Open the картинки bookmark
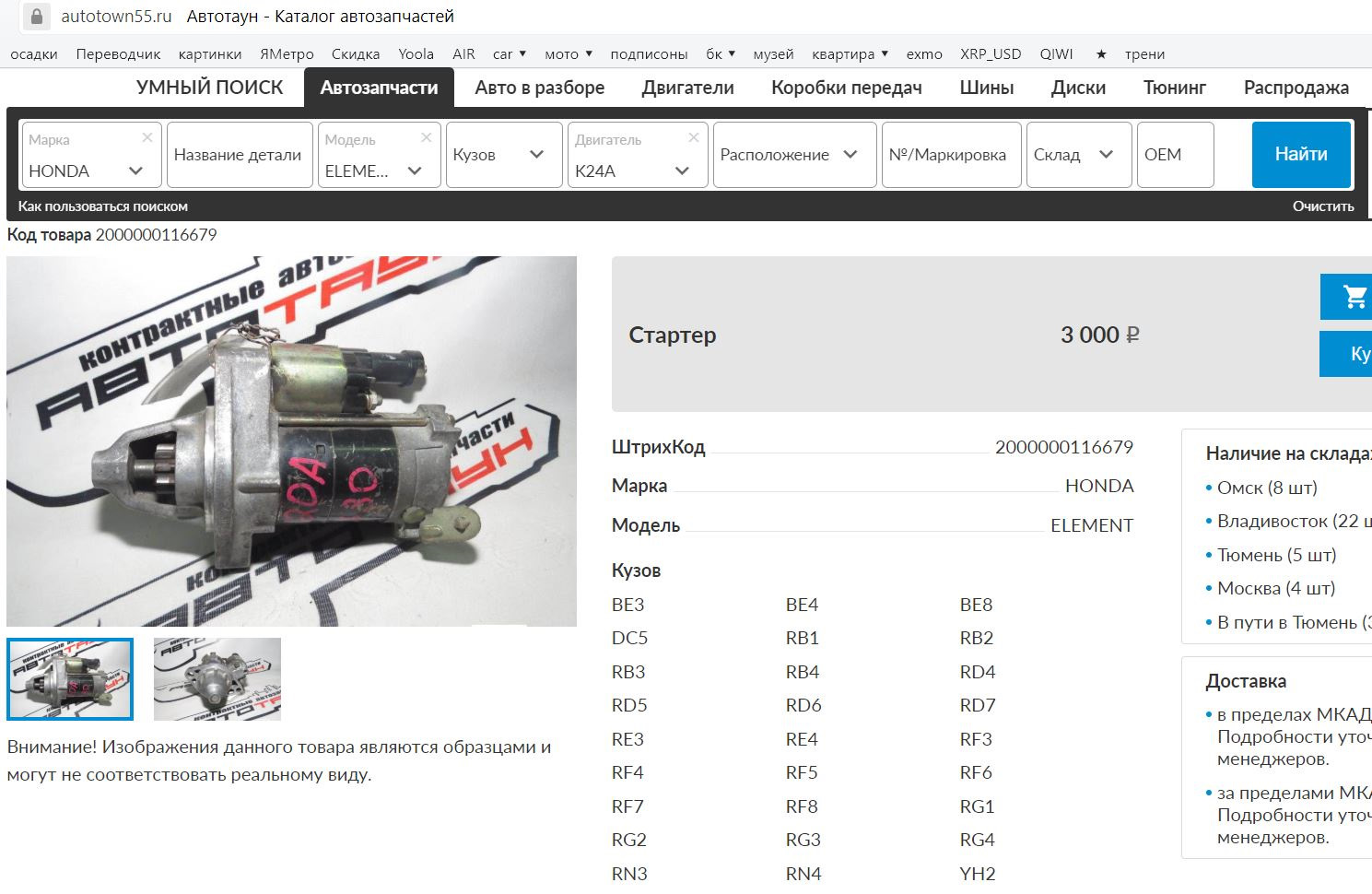 (x=210, y=54)
